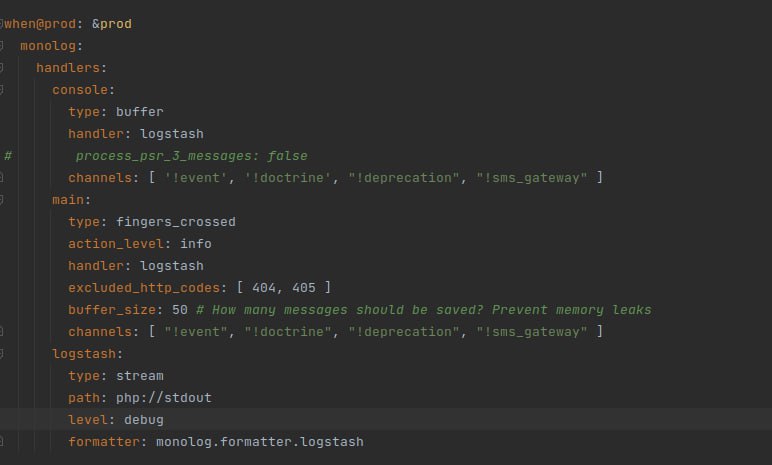Collapse the console handler fold marker
Image resolution: width=772 pixels, height=465 pixels.
tap(1, 90)
